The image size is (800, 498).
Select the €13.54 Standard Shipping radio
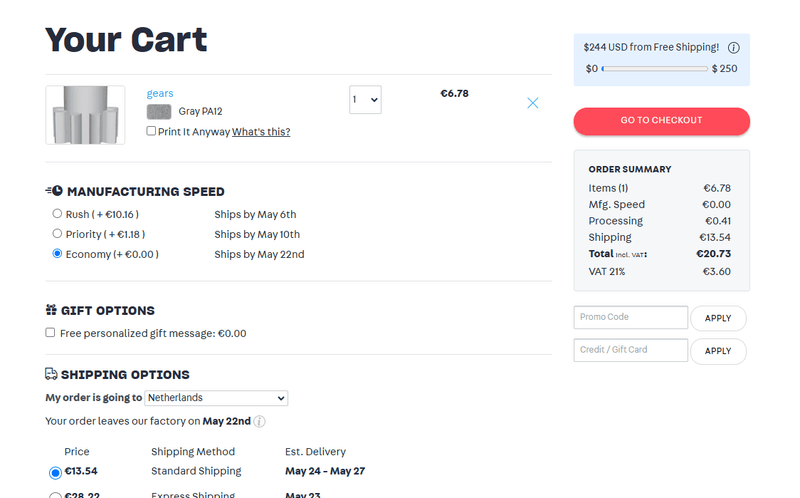pyautogui.click(x=55, y=472)
